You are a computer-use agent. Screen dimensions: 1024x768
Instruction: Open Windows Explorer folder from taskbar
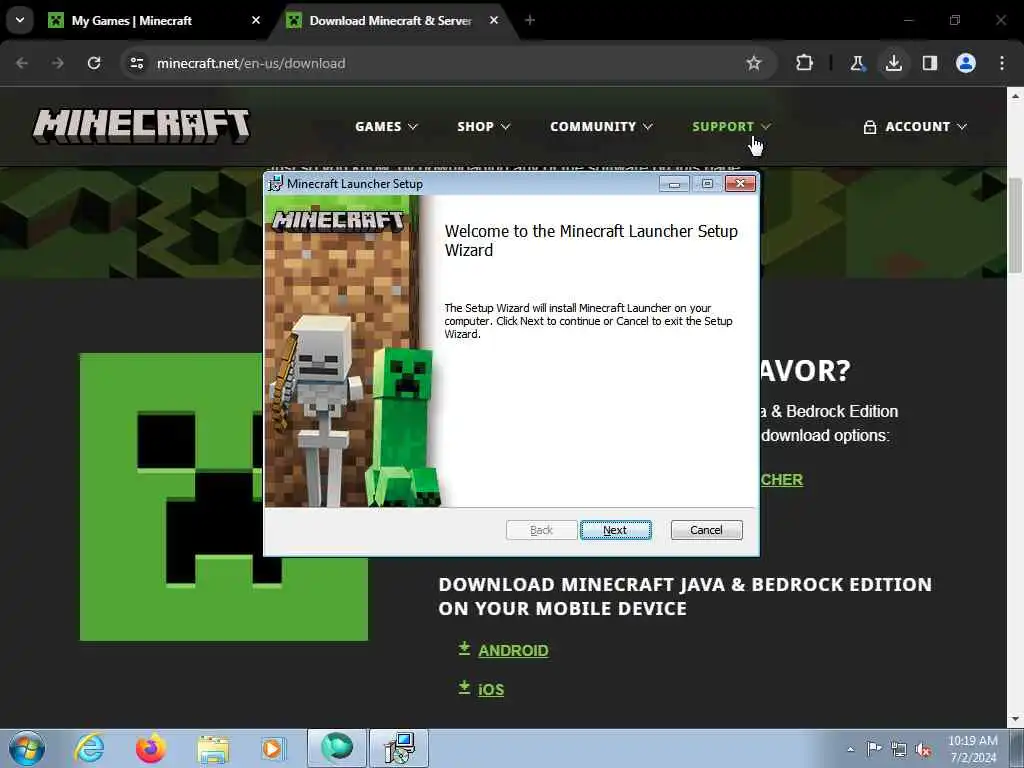[213, 748]
